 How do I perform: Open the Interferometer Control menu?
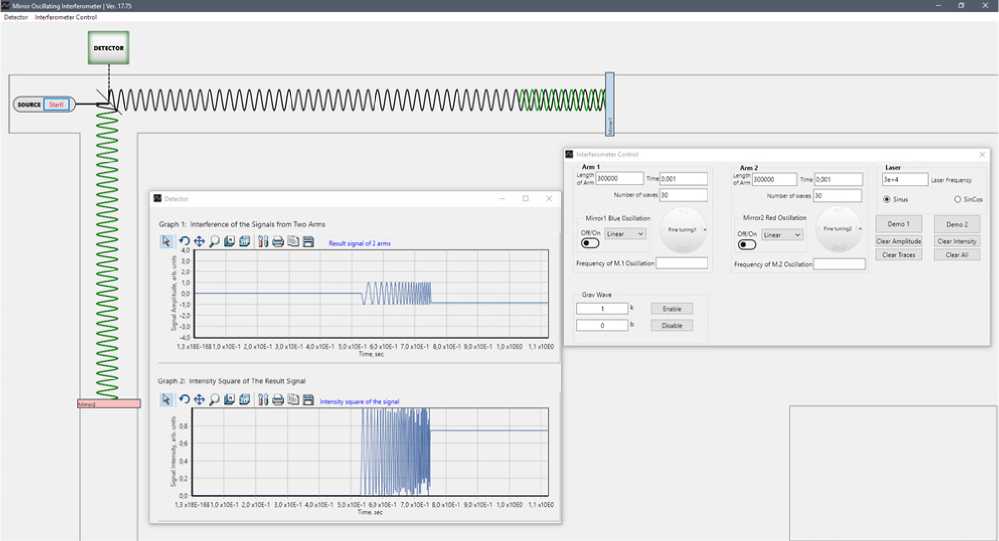coord(66,17)
